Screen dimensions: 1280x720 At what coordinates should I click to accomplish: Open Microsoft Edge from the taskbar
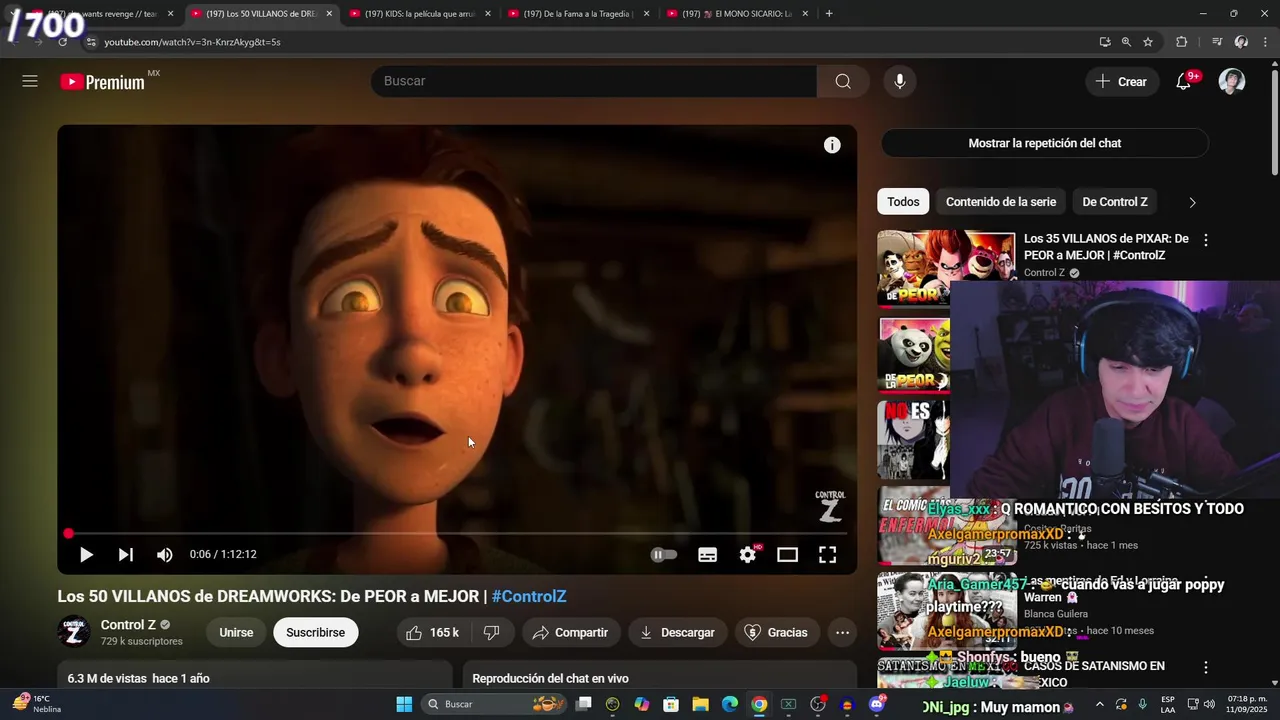coord(730,704)
